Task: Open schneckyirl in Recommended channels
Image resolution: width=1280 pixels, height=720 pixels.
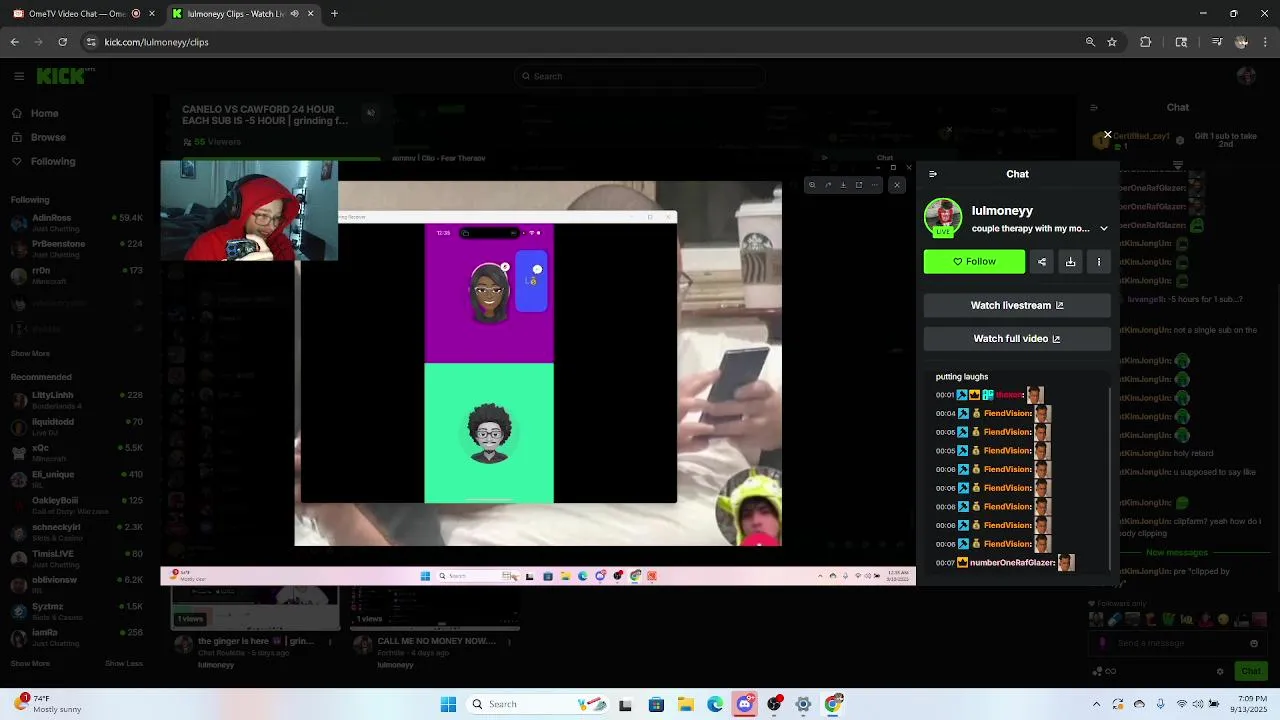Action: [76, 532]
